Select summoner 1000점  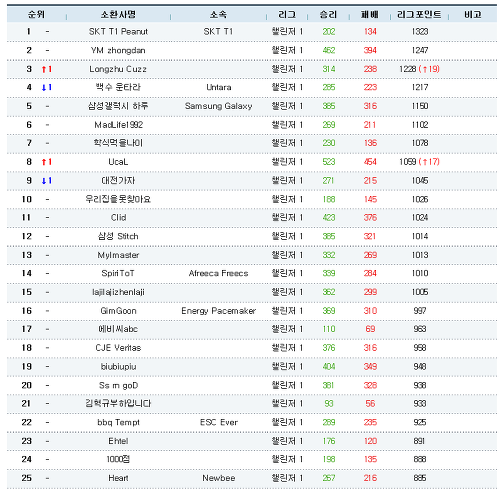point(118,459)
